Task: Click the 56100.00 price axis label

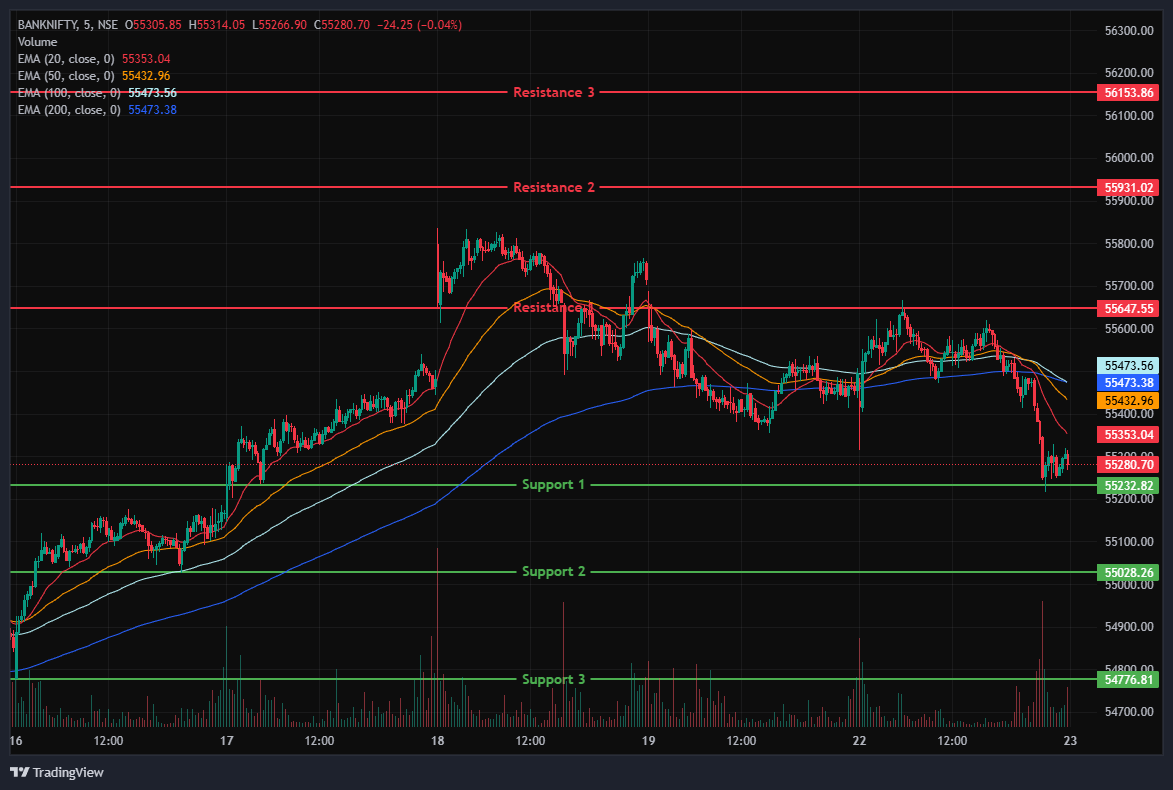Action: click(x=1129, y=116)
